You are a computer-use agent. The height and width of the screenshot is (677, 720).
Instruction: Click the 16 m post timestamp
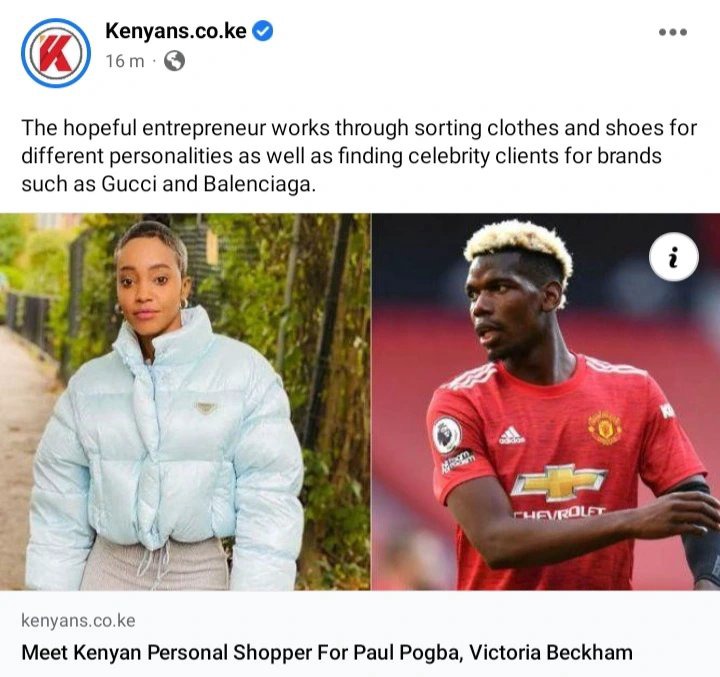124,61
